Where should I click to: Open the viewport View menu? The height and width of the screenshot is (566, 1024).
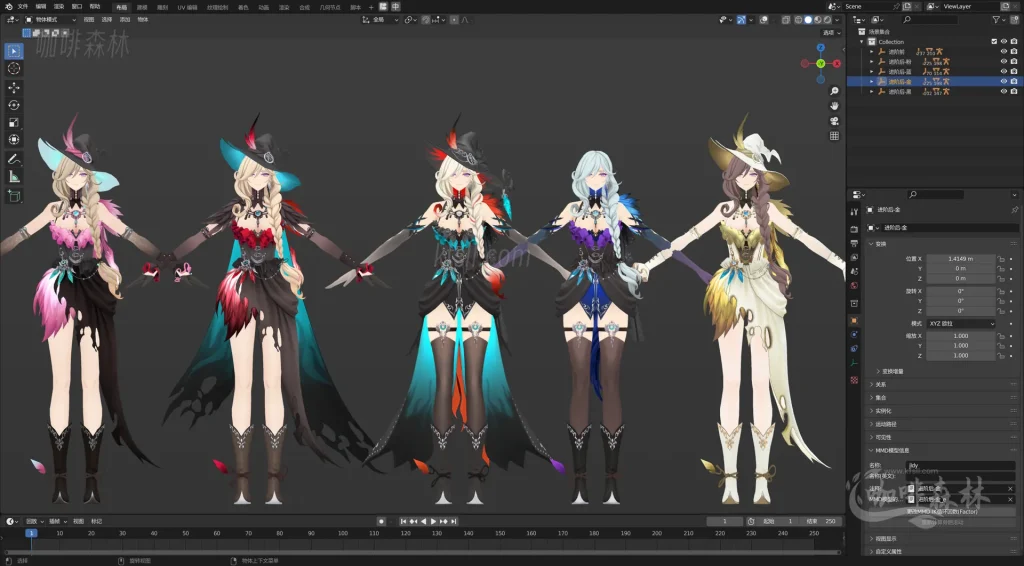pyautogui.click(x=89, y=20)
